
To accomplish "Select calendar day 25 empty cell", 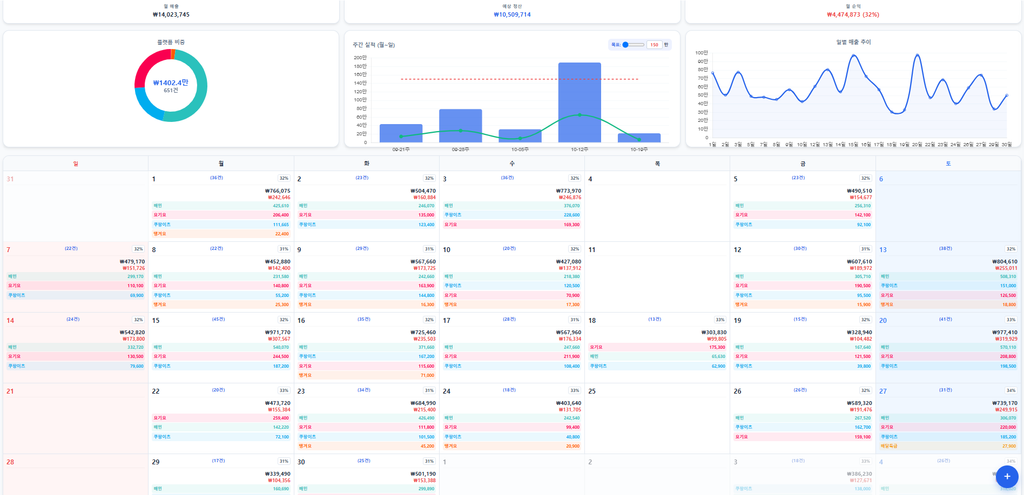I will 657,418.
